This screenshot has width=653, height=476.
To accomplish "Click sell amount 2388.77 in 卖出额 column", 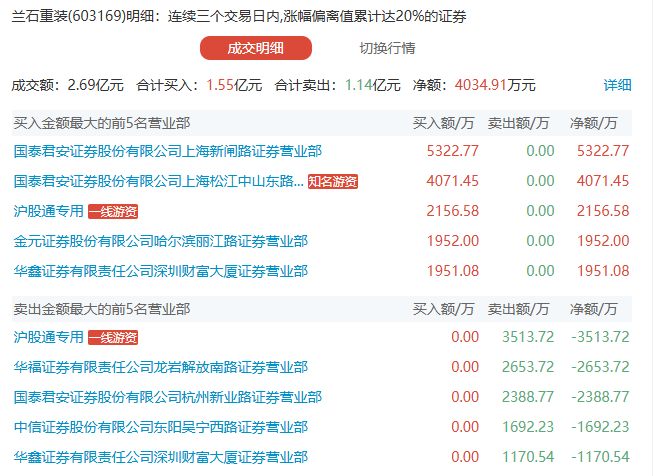I will coord(528,396).
